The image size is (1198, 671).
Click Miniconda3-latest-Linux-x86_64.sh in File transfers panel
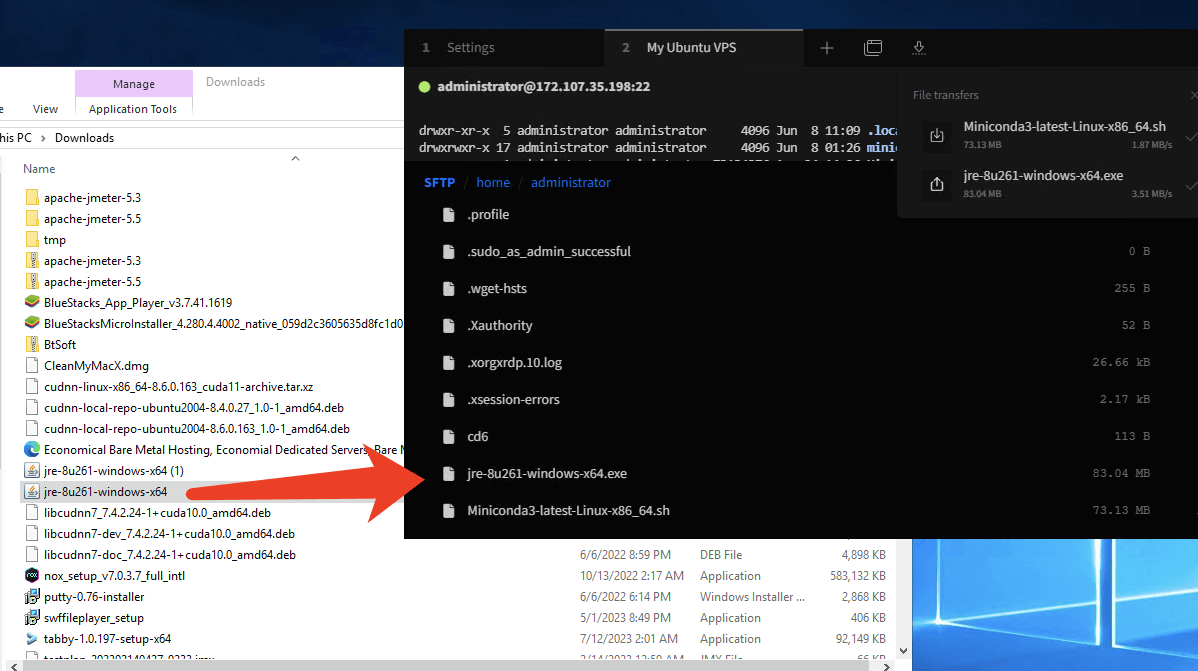coord(1064,126)
